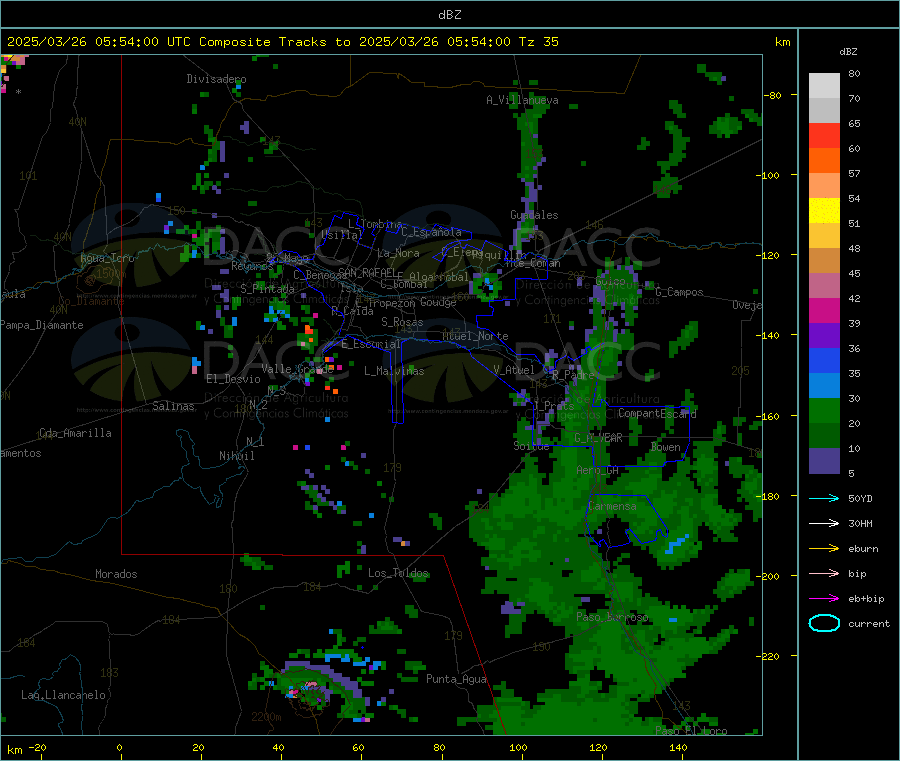Click the V_Atuel map label

(x=514, y=370)
